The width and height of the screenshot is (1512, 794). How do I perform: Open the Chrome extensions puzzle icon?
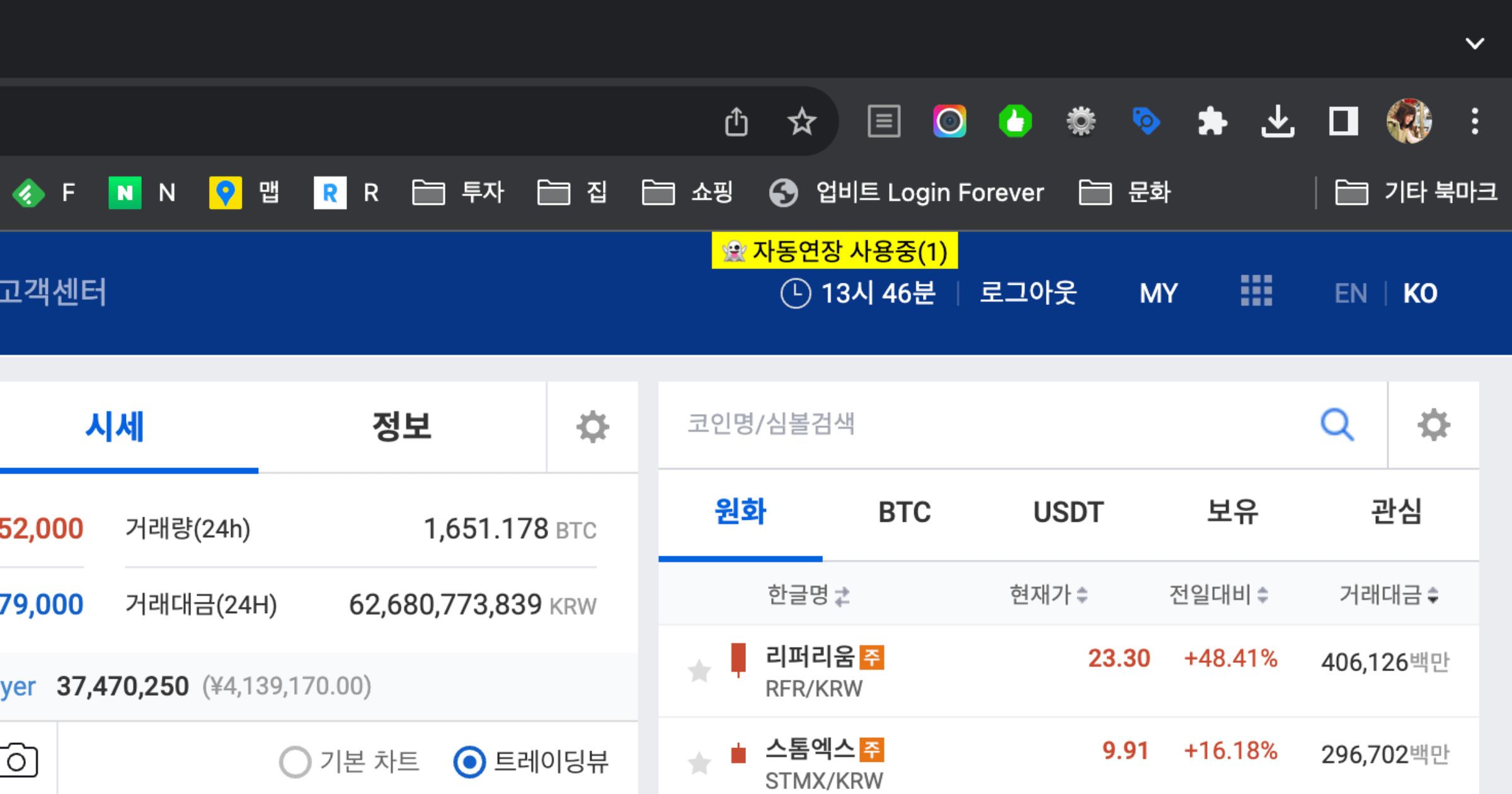tap(1213, 121)
